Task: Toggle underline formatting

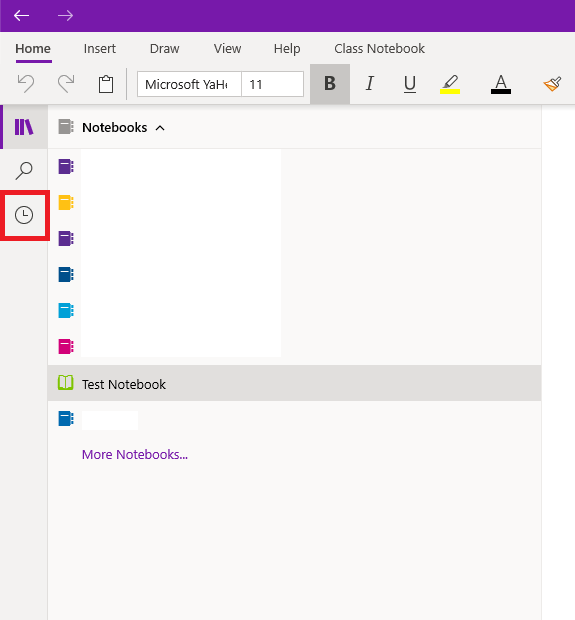Action: point(410,84)
